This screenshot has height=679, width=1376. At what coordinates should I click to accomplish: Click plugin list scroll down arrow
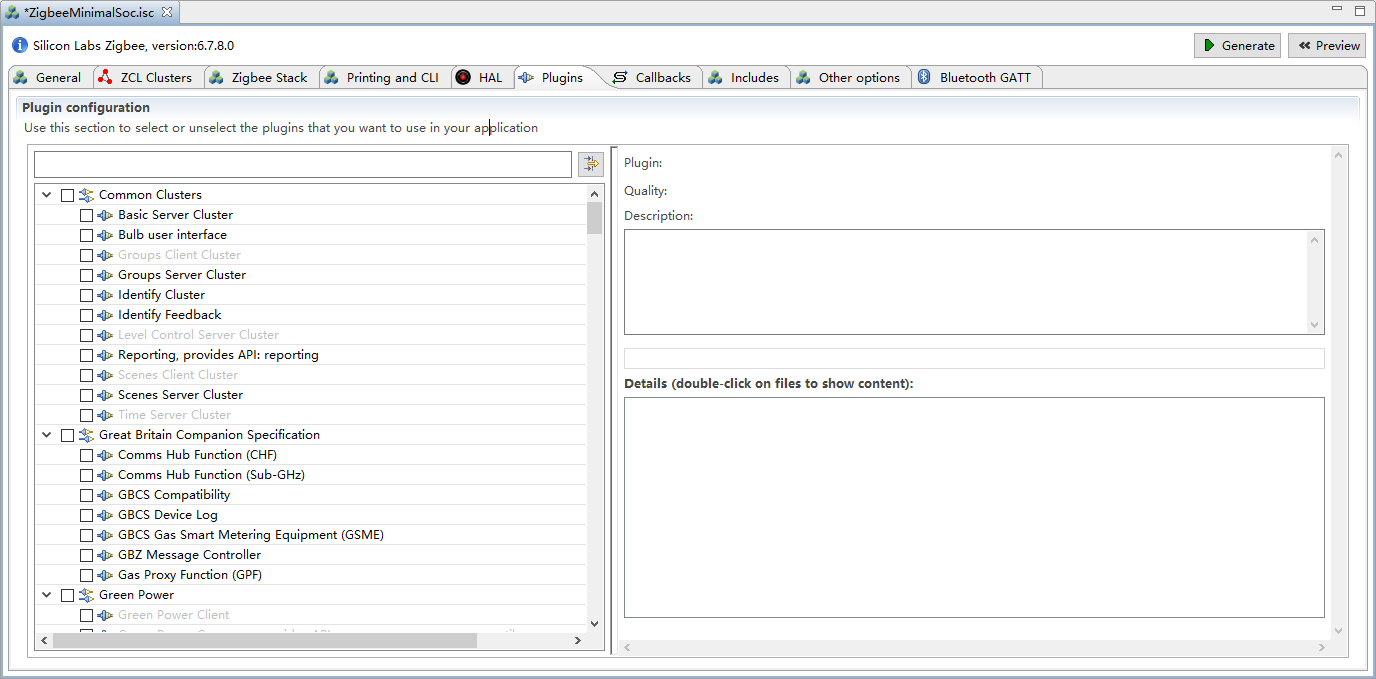coord(595,623)
